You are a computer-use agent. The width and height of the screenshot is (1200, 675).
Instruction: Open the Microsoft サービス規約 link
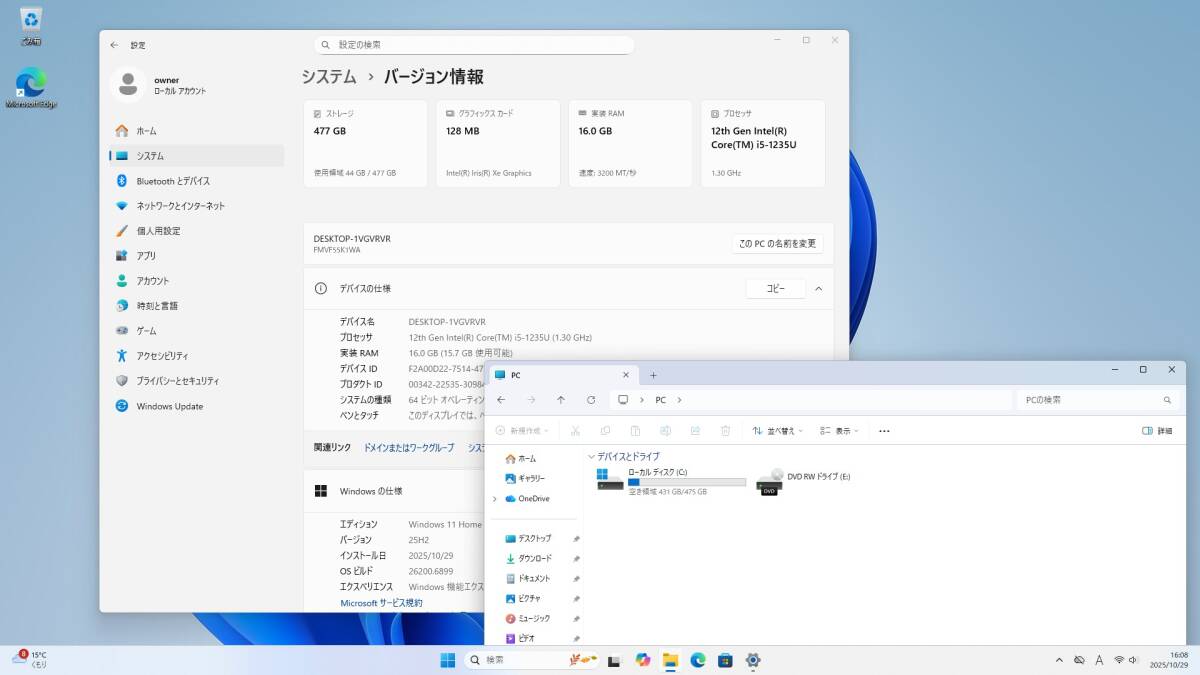380,603
